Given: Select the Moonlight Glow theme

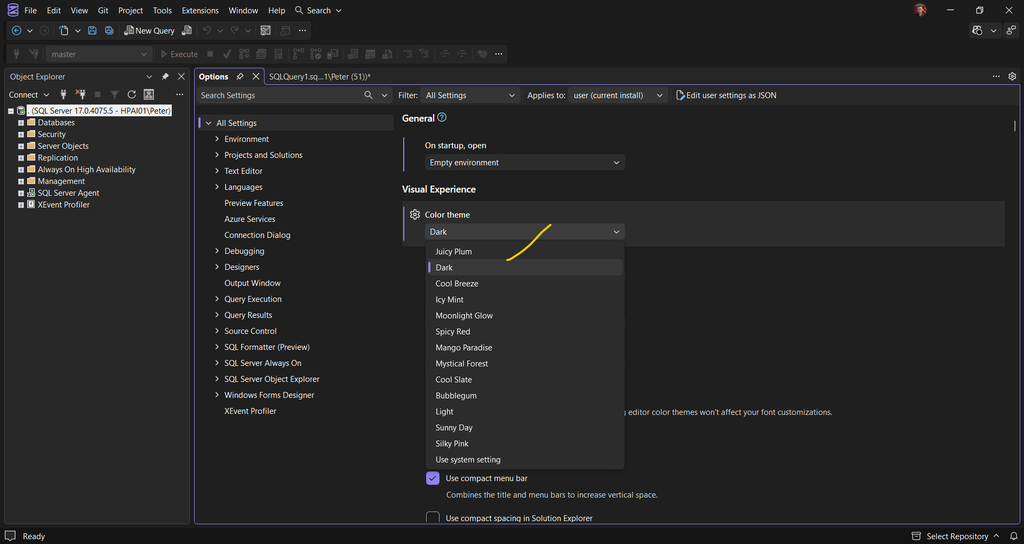Looking at the screenshot, I should (x=524, y=315).
